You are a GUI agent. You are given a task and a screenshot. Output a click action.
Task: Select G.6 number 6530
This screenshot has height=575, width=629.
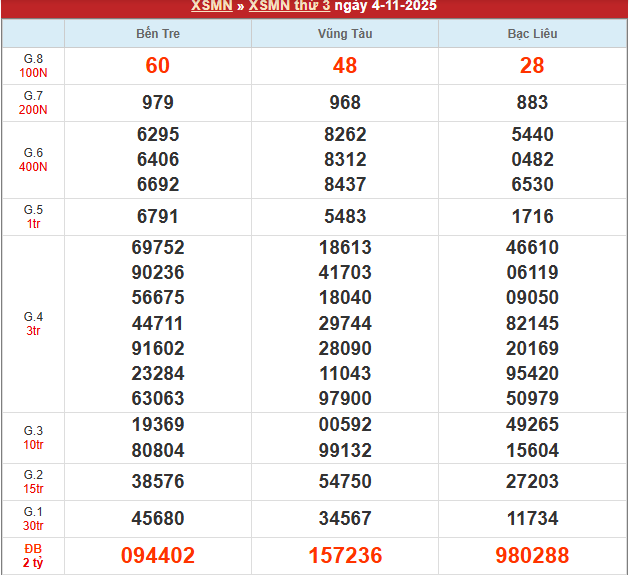[x=532, y=185]
